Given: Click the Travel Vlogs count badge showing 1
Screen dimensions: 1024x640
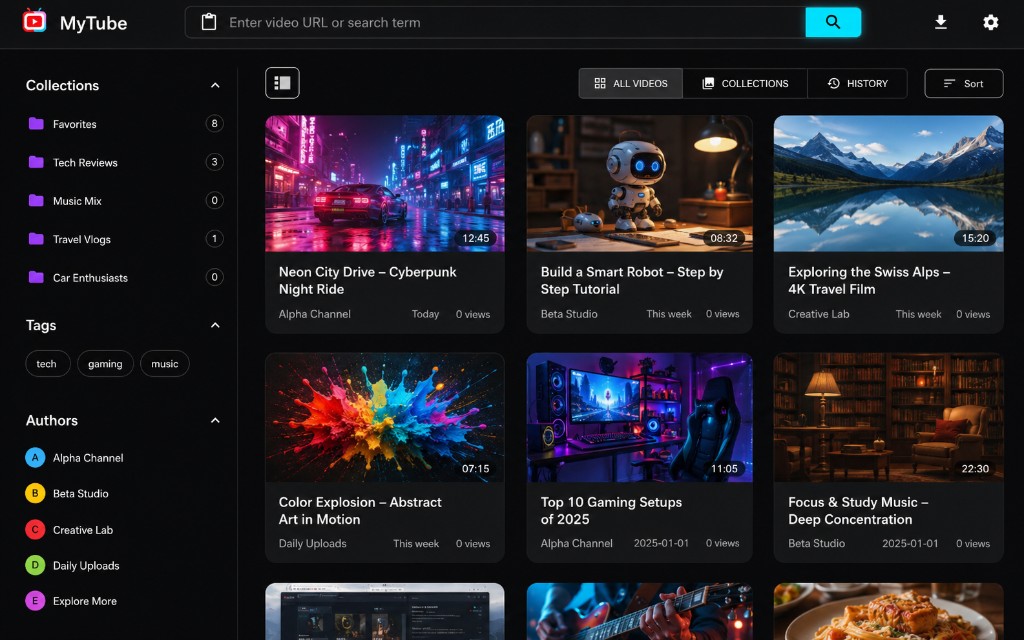Looking at the screenshot, I should pos(214,239).
